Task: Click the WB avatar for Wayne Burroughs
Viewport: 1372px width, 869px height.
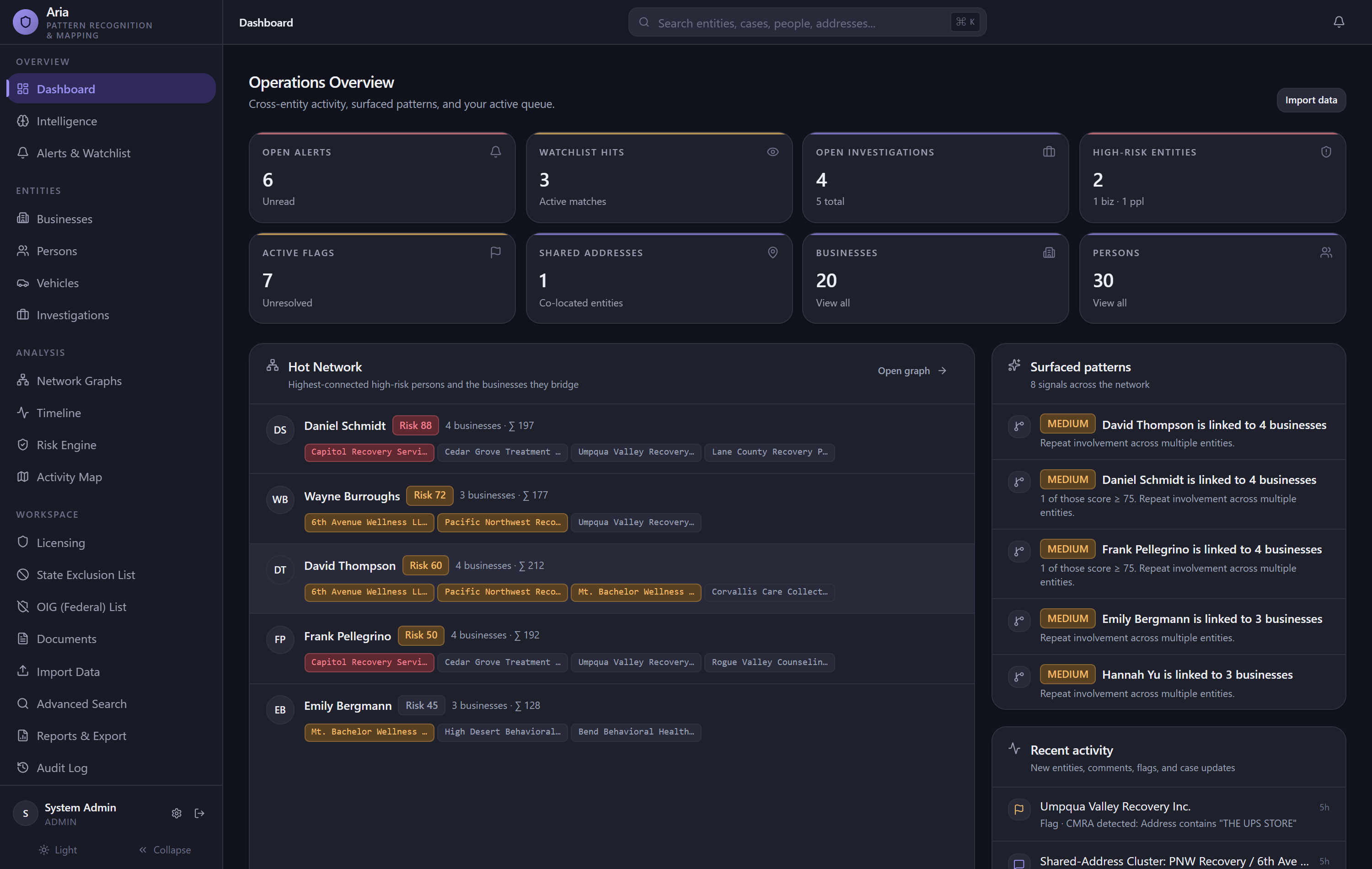Action: tap(280, 500)
